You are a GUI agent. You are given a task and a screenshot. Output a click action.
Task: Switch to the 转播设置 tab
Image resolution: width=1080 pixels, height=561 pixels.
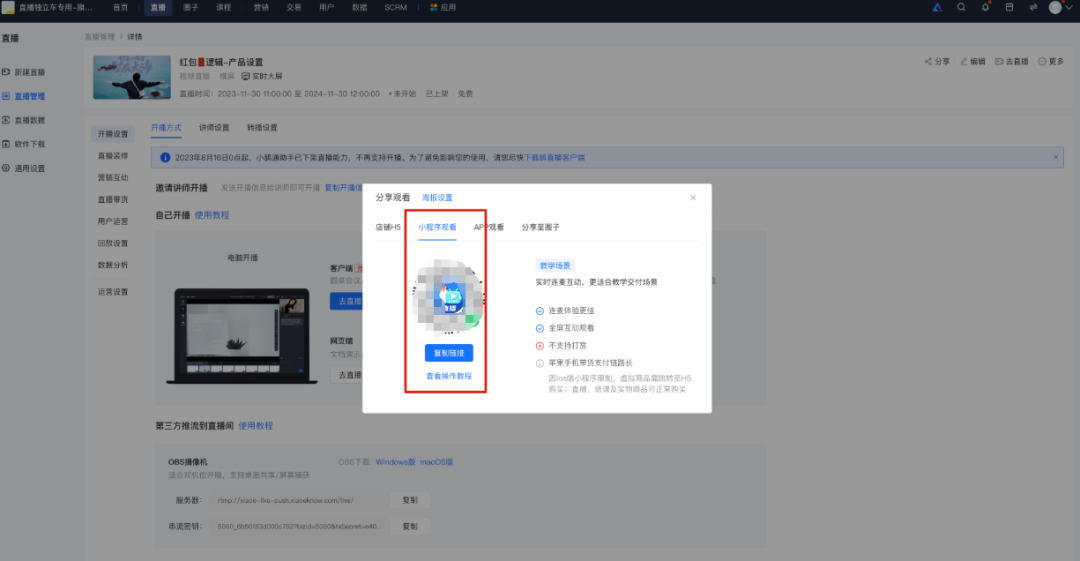(x=262, y=128)
